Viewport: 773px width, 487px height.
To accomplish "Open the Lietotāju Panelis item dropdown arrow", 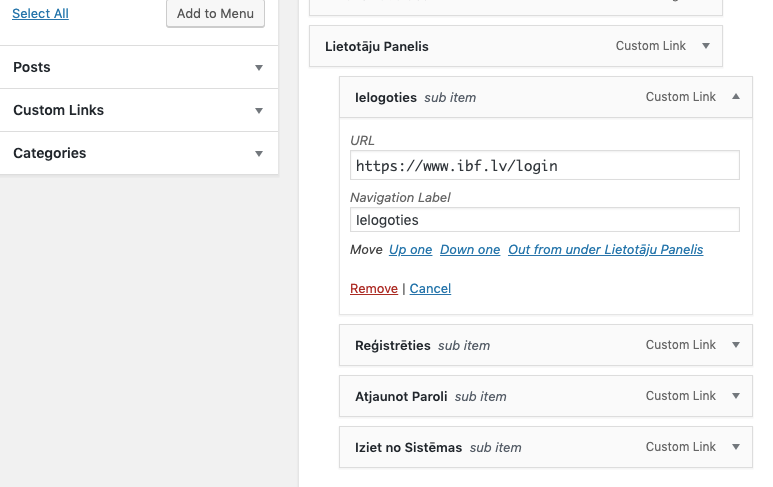I will [706, 46].
